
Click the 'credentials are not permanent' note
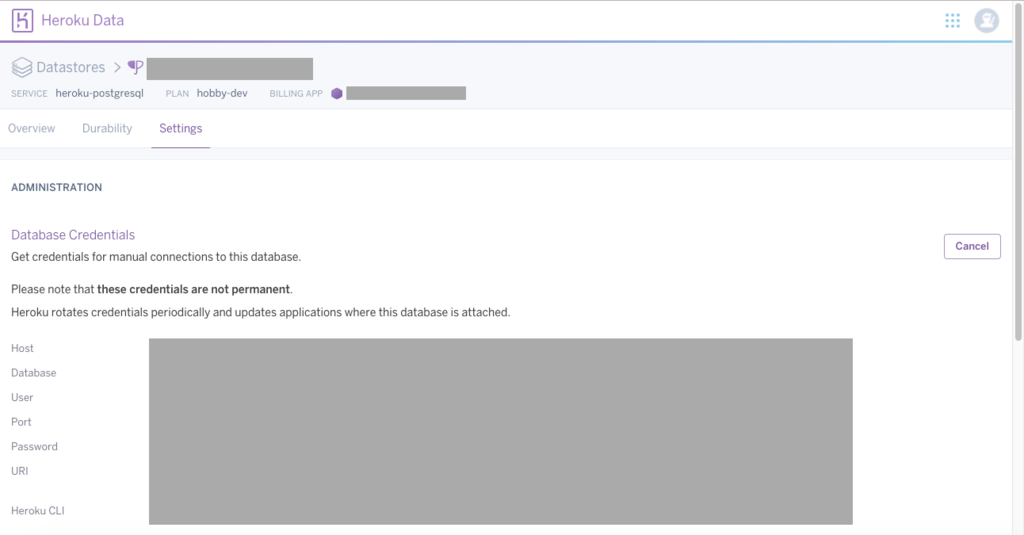152,289
